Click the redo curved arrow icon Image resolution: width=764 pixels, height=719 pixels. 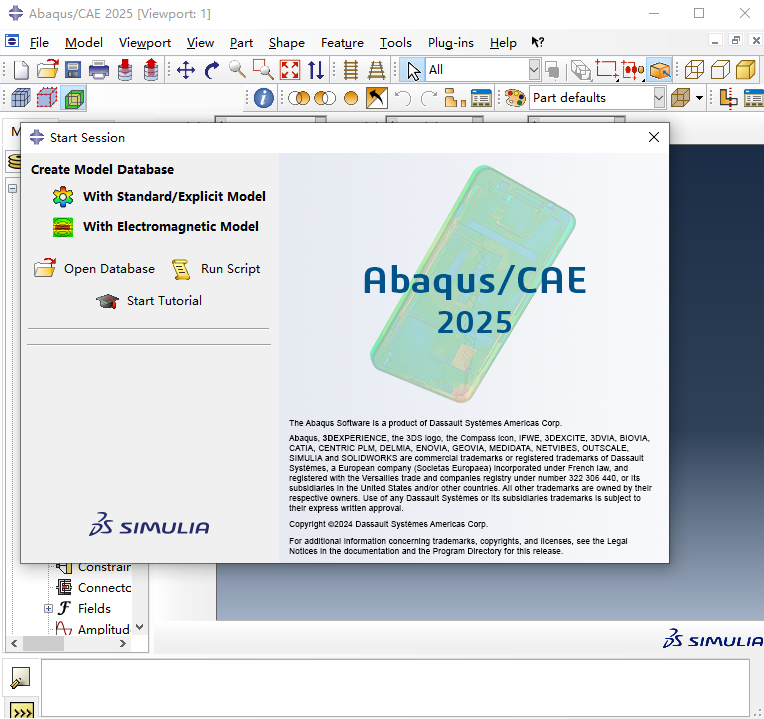[x=429, y=98]
